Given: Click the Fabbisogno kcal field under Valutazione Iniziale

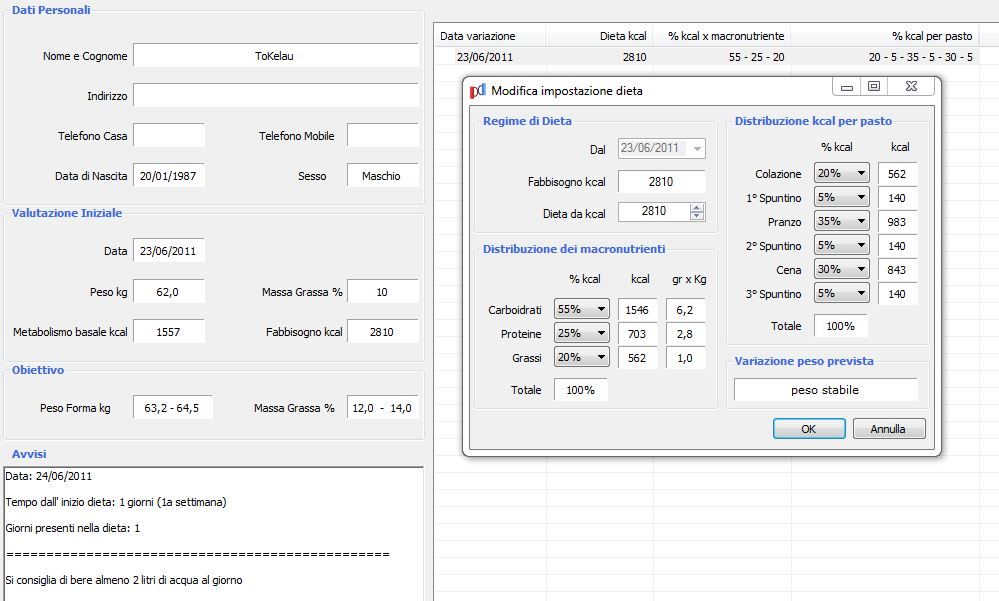Looking at the screenshot, I should pyautogui.click(x=383, y=332).
